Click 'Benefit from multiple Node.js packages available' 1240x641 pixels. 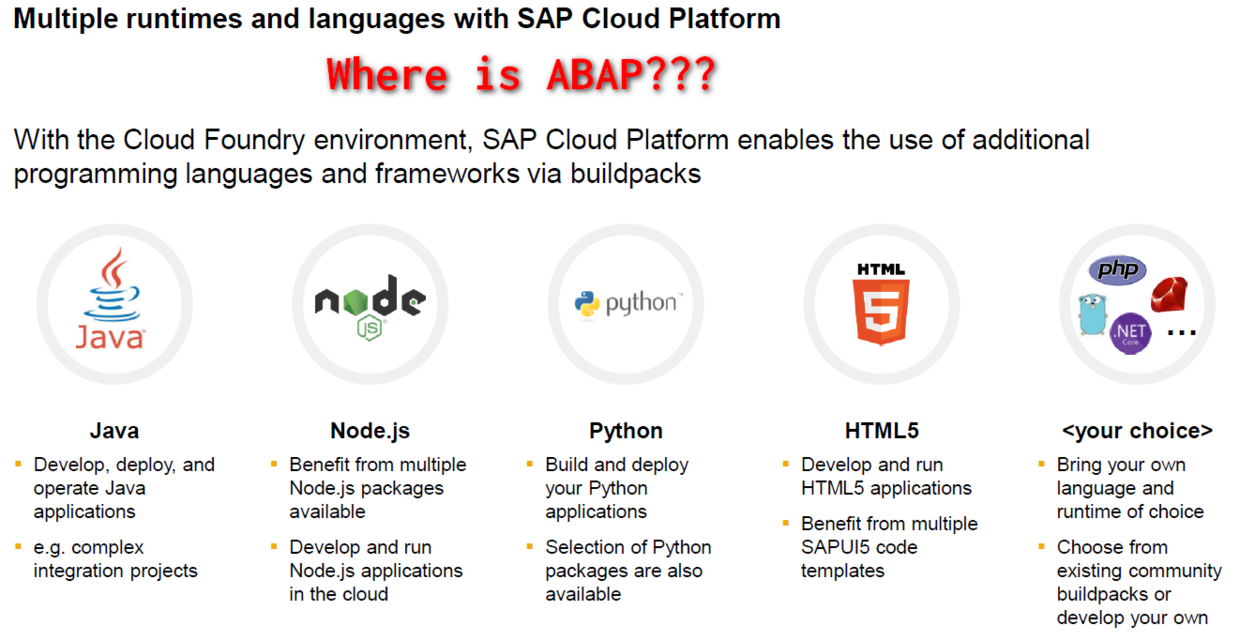[377, 488]
